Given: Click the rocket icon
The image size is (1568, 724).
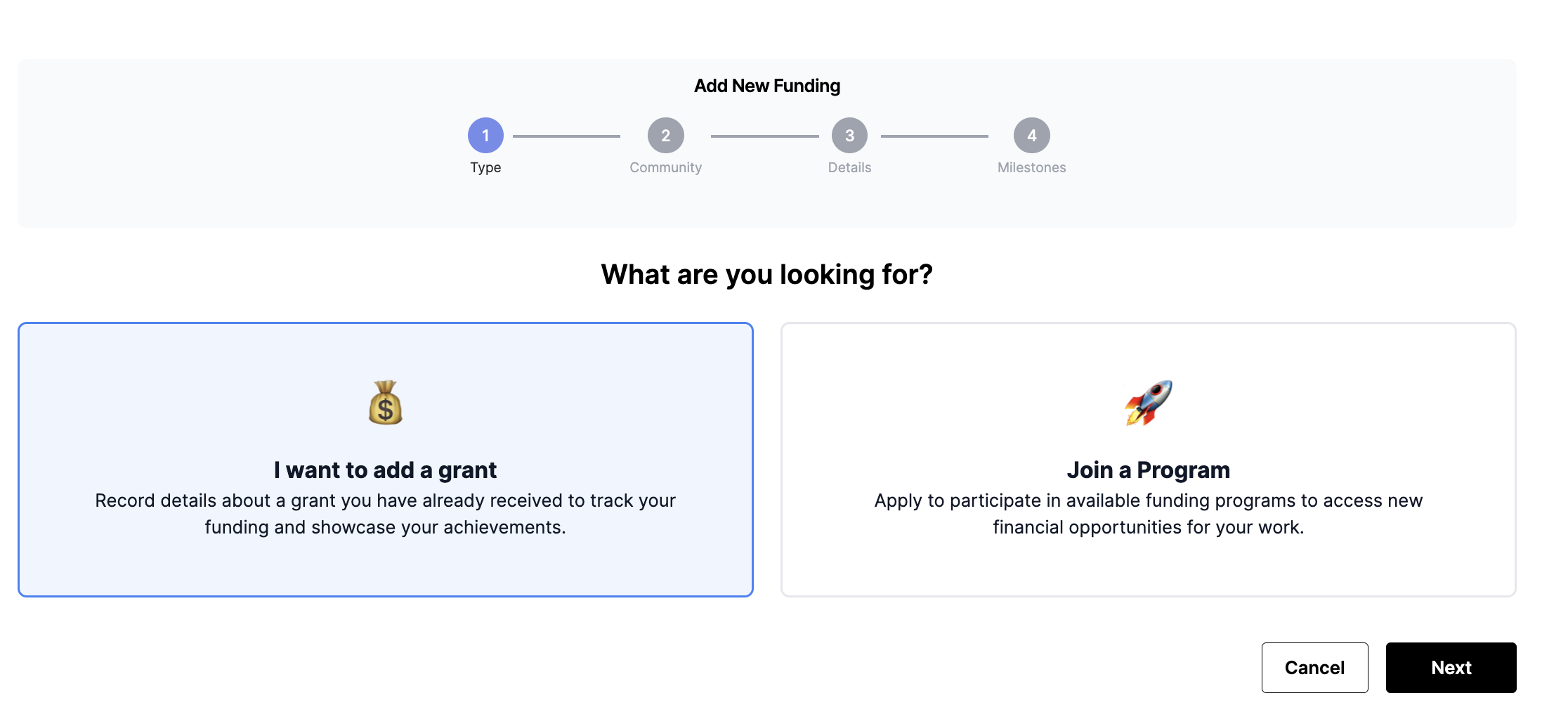Looking at the screenshot, I should coord(1148,403).
